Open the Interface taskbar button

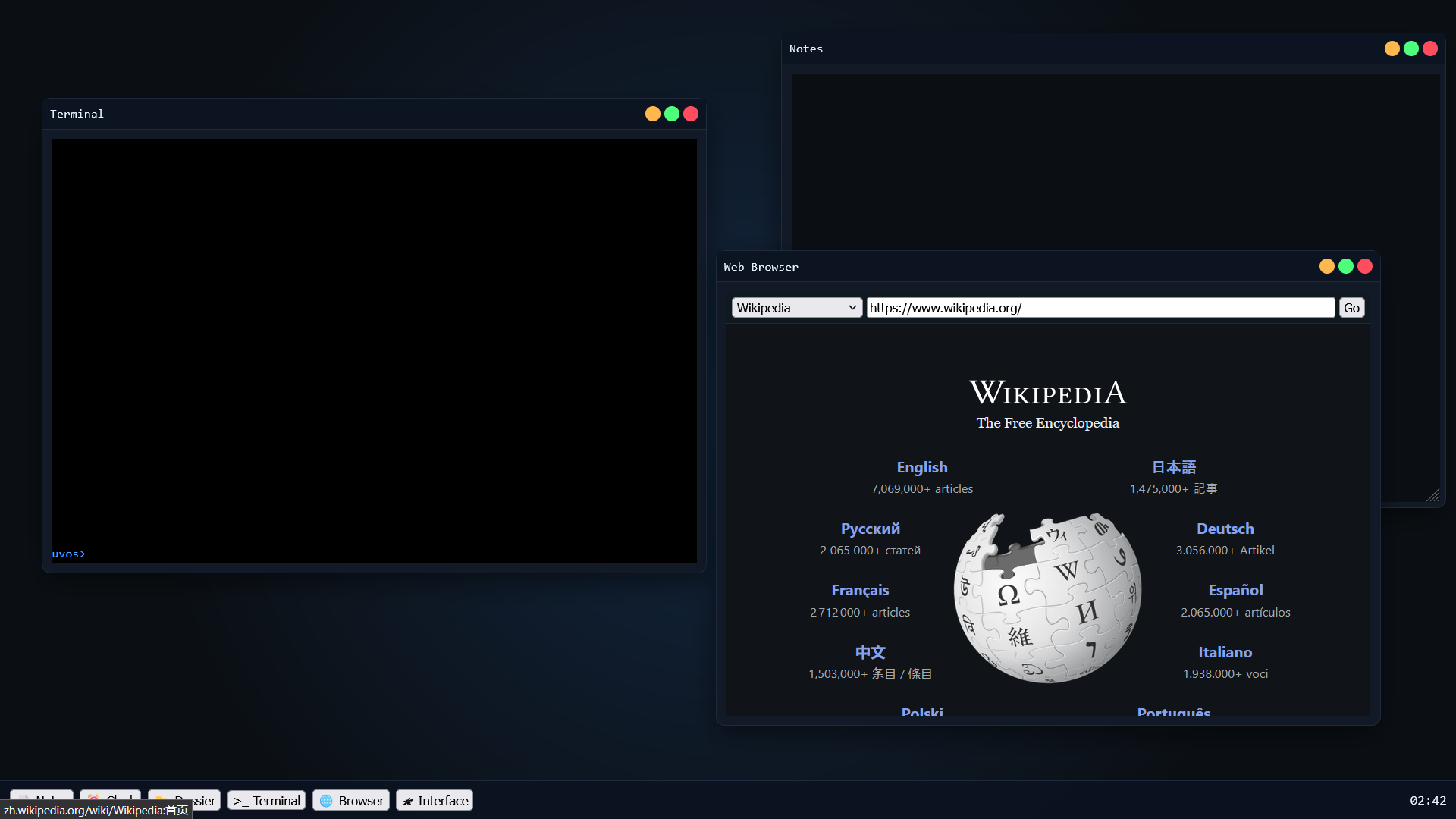435,801
